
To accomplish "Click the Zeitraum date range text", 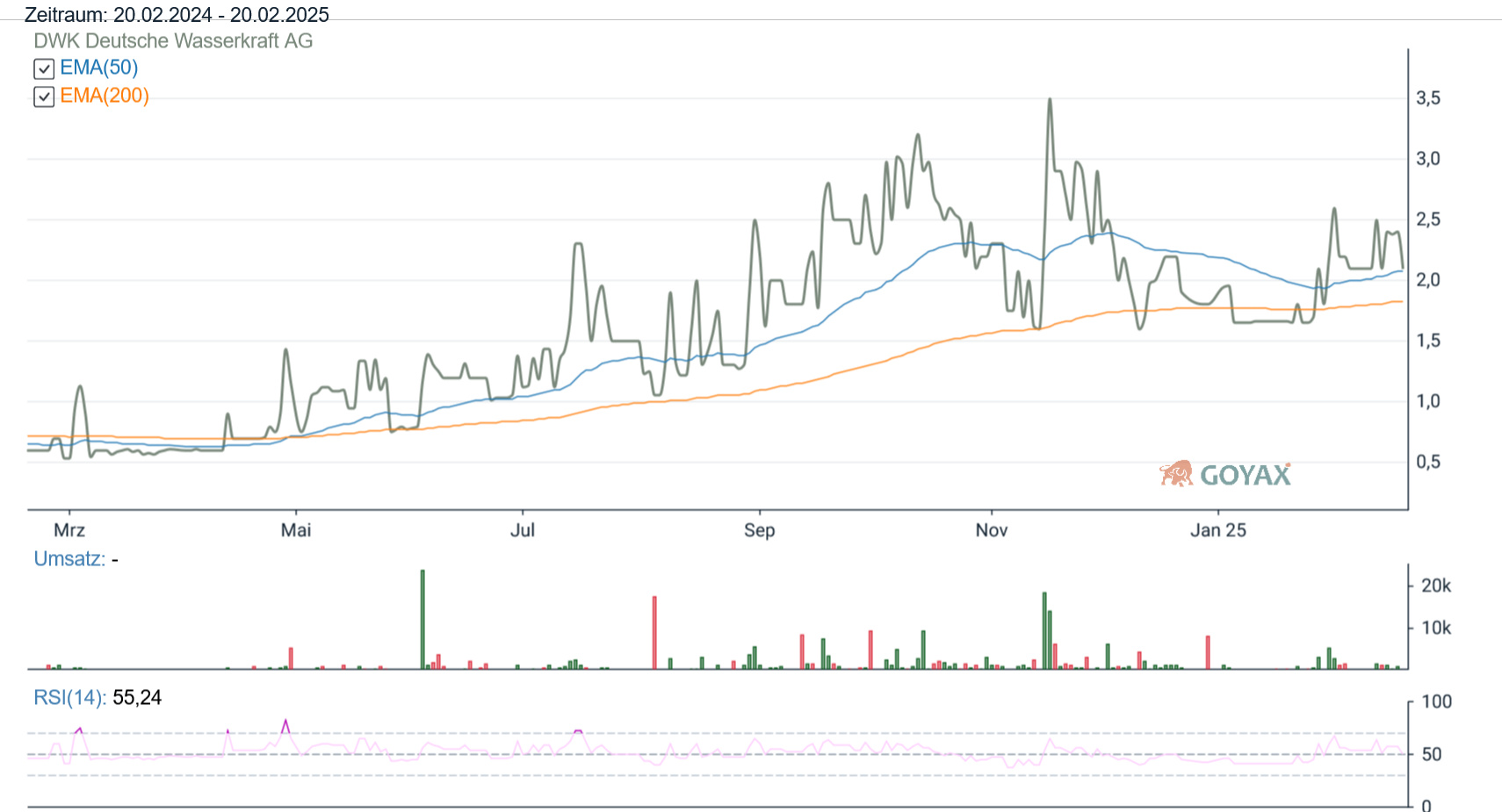I will pyautogui.click(x=177, y=15).
